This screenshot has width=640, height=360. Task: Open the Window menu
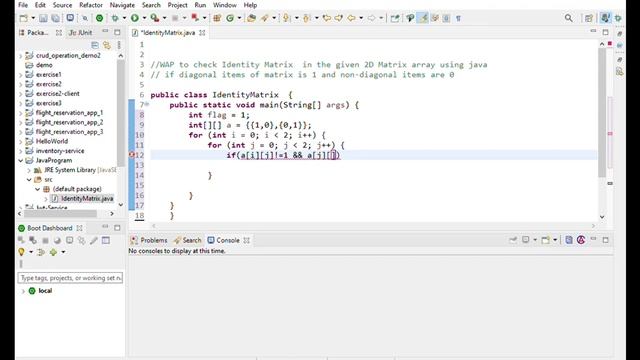pyautogui.click(x=224, y=5)
